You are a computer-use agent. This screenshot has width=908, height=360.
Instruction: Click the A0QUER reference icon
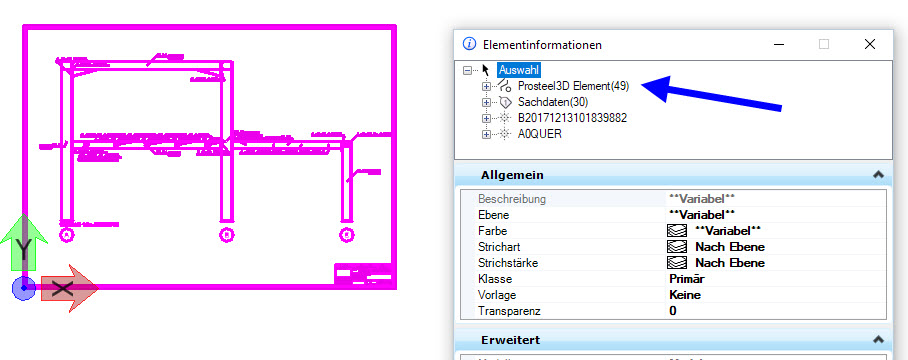[505, 134]
